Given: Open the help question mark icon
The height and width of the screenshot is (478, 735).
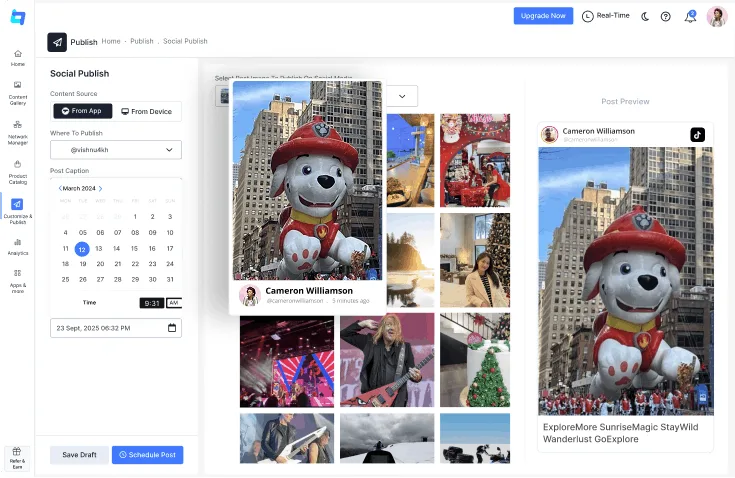Looking at the screenshot, I should pos(666,16).
